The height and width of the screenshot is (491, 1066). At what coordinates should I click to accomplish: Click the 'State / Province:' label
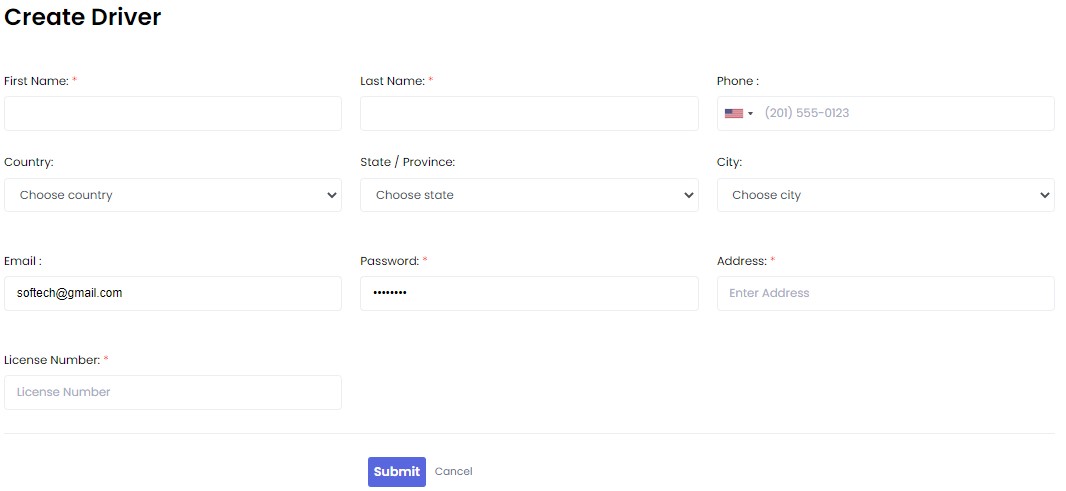click(x=407, y=162)
